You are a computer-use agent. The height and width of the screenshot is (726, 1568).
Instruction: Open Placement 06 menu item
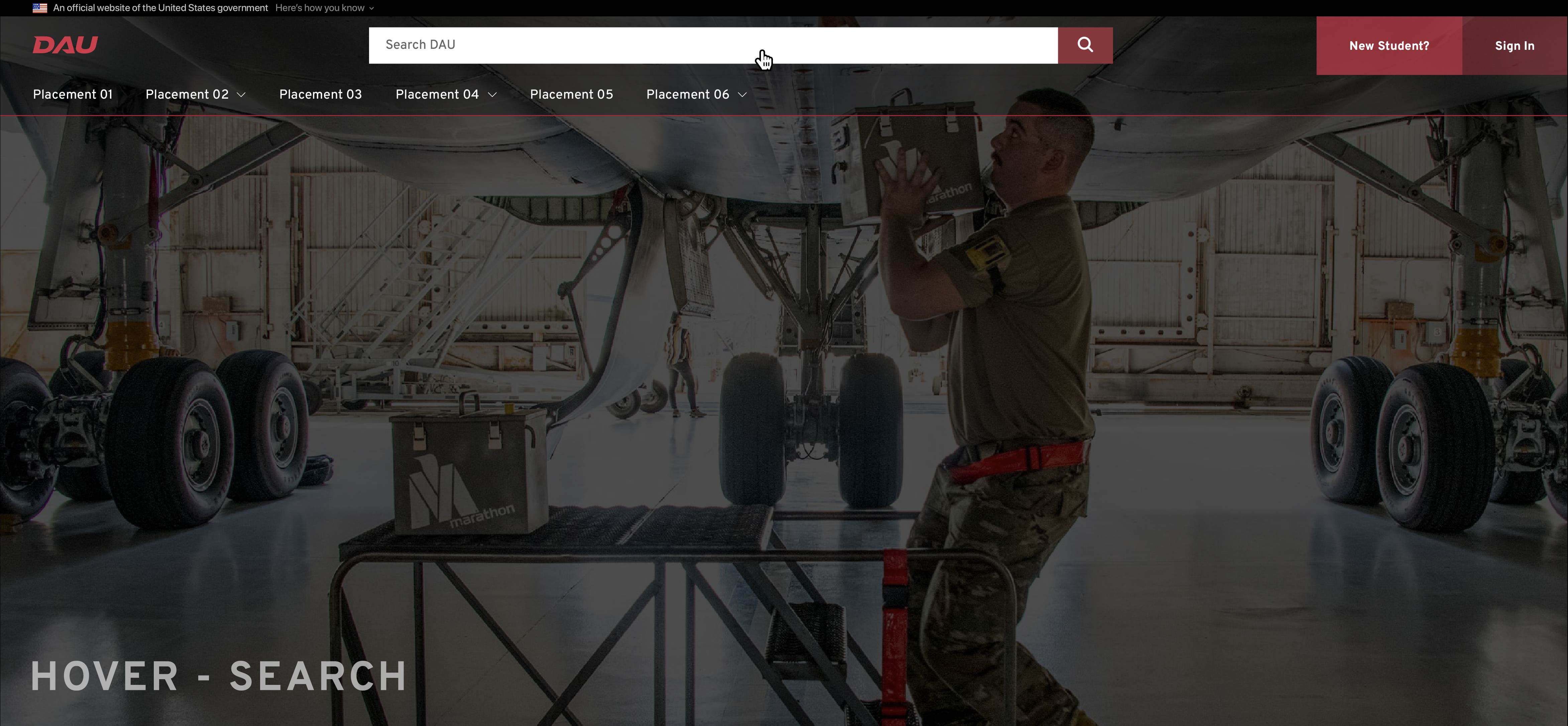687,94
